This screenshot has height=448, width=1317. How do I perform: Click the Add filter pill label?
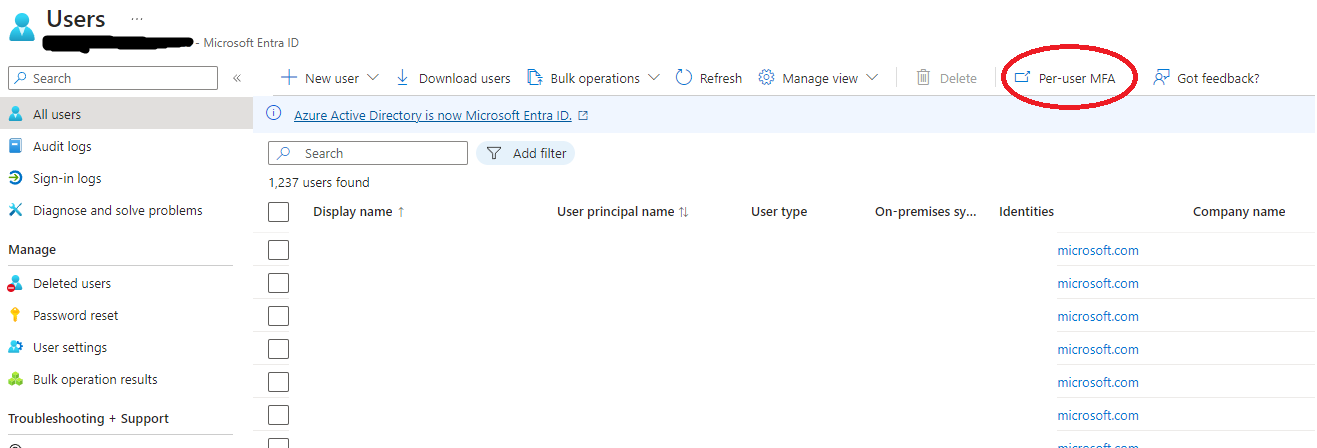point(540,153)
